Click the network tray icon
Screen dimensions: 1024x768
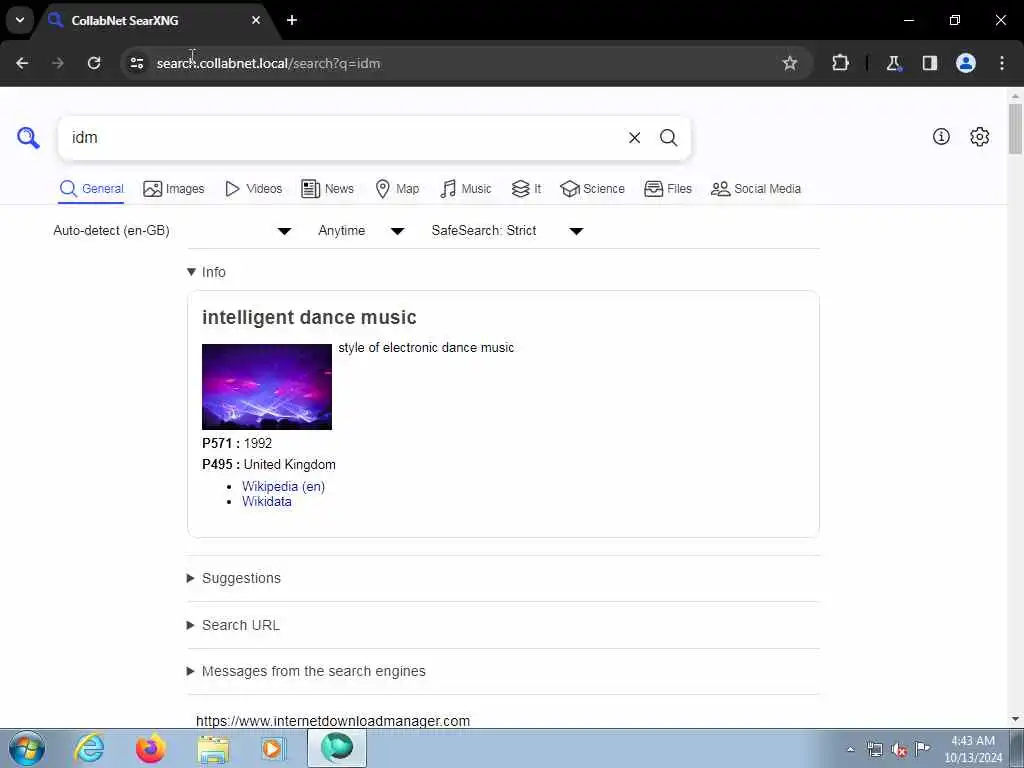pyautogui.click(x=874, y=750)
